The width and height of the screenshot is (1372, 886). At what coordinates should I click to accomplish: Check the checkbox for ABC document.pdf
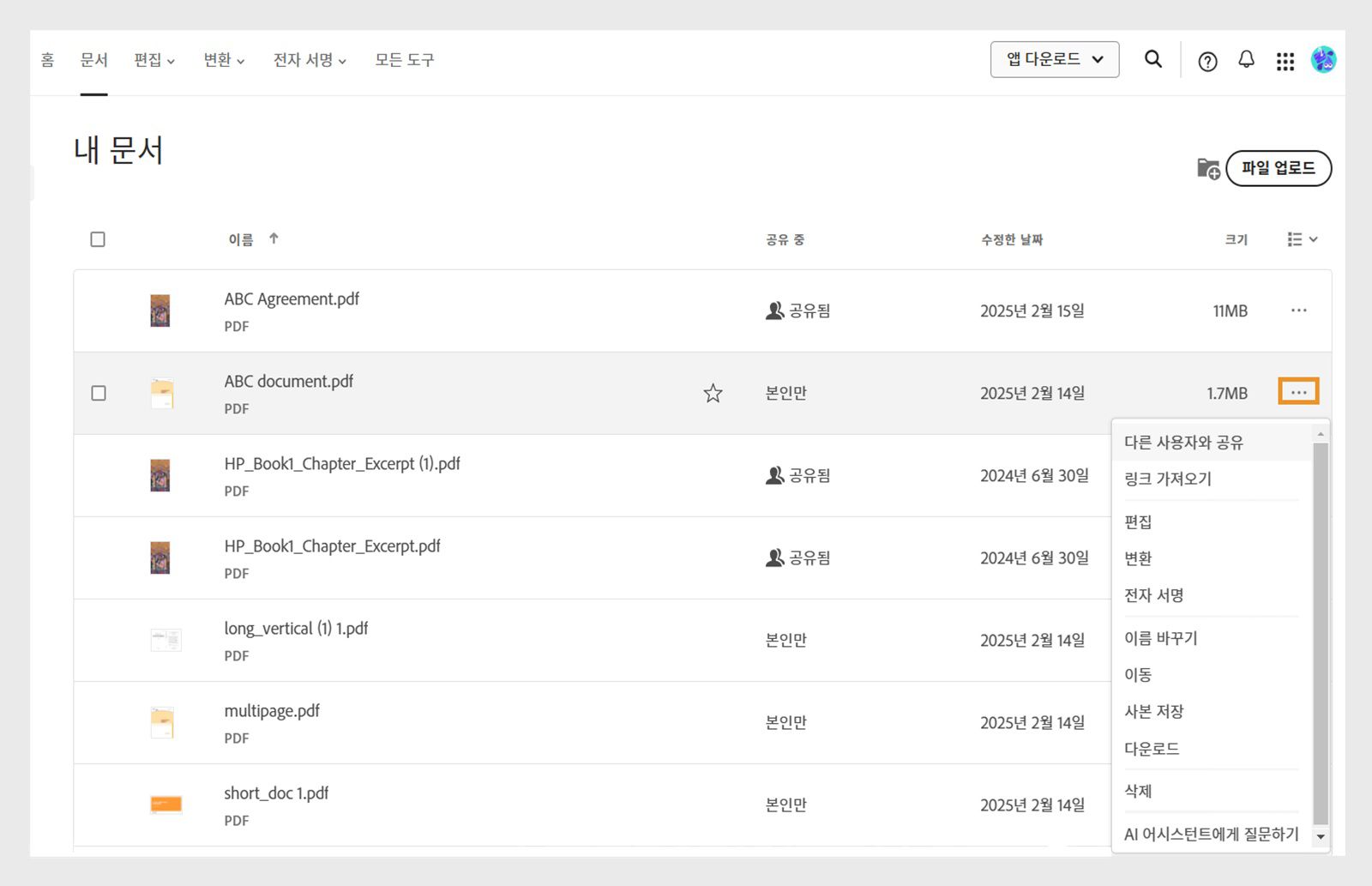[99, 393]
